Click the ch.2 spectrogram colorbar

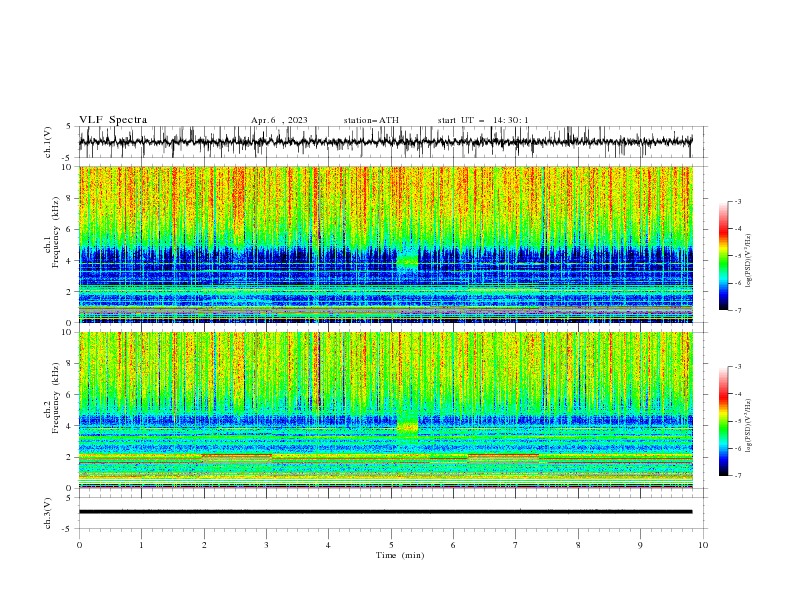pyautogui.click(x=723, y=421)
